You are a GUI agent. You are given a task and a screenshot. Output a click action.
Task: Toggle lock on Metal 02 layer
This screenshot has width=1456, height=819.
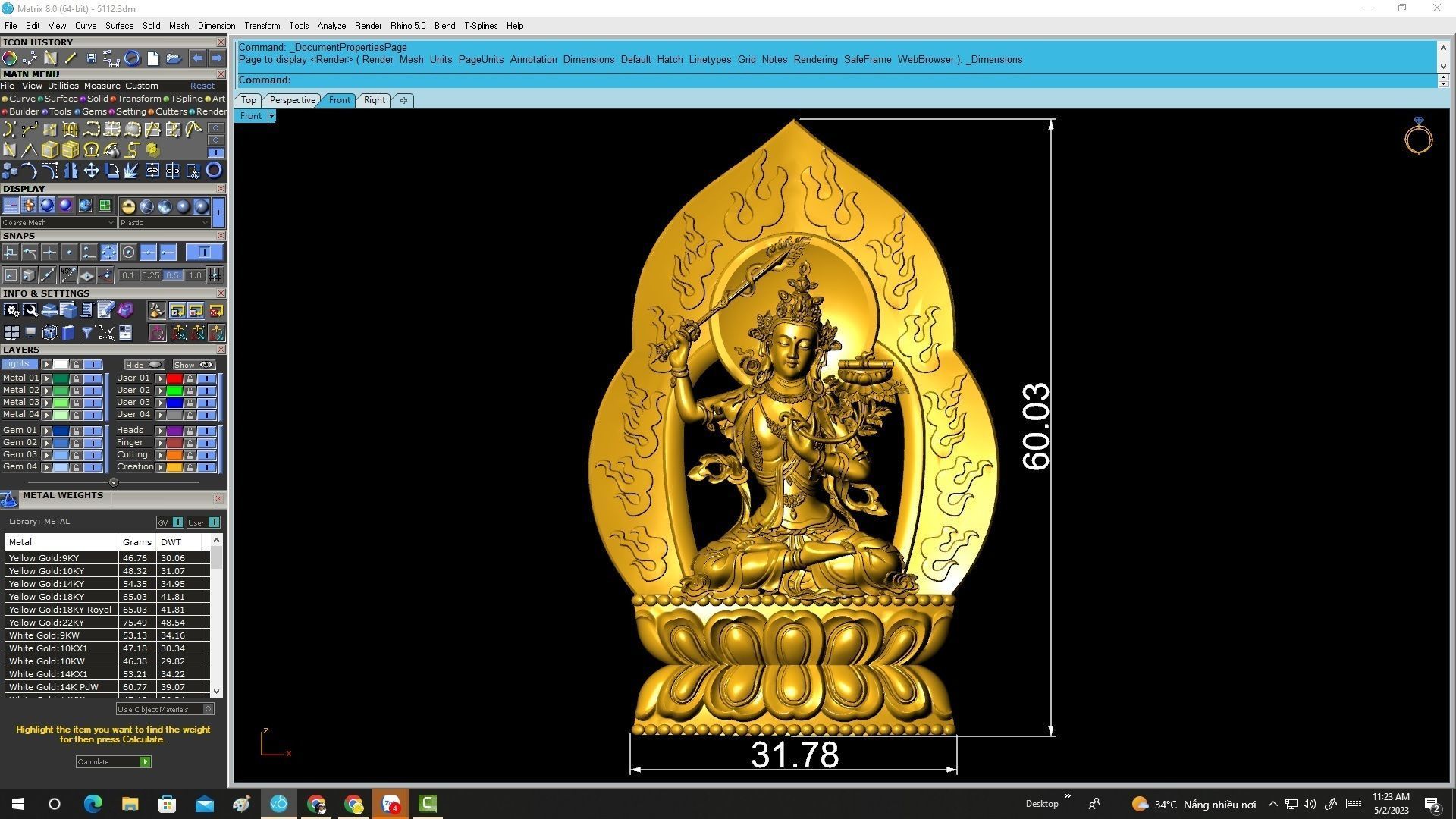pos(76,391)
